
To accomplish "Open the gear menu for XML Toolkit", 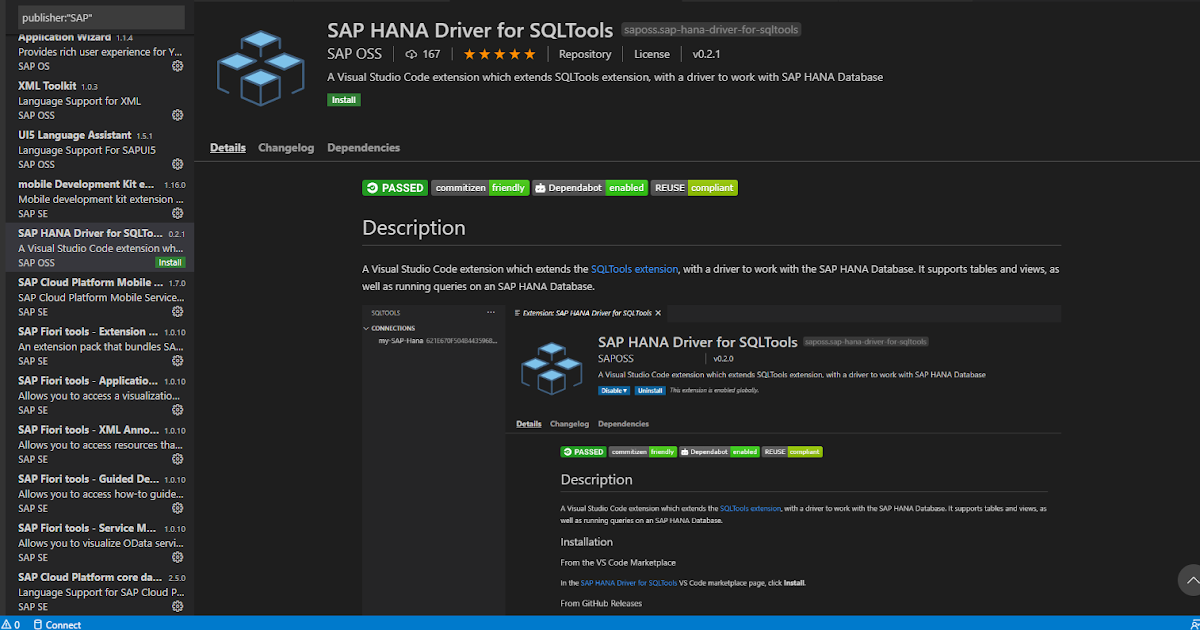I will [x=177, y=115].
